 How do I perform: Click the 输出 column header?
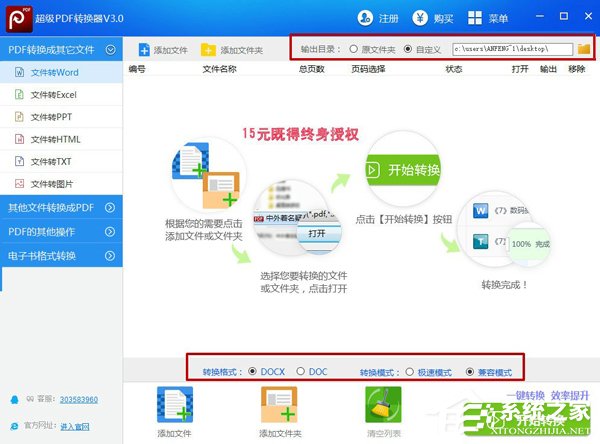tap(548, 69)
